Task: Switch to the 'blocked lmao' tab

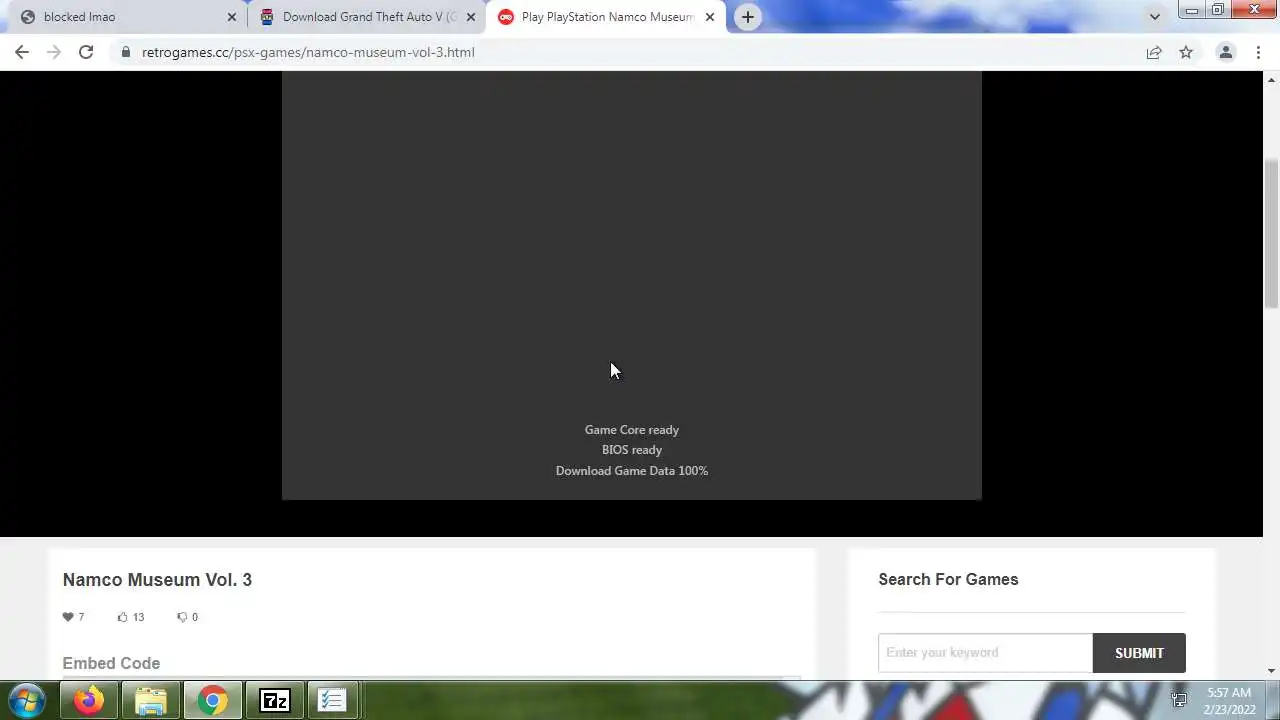Action: pyautogui.click(x=127, y=17)
